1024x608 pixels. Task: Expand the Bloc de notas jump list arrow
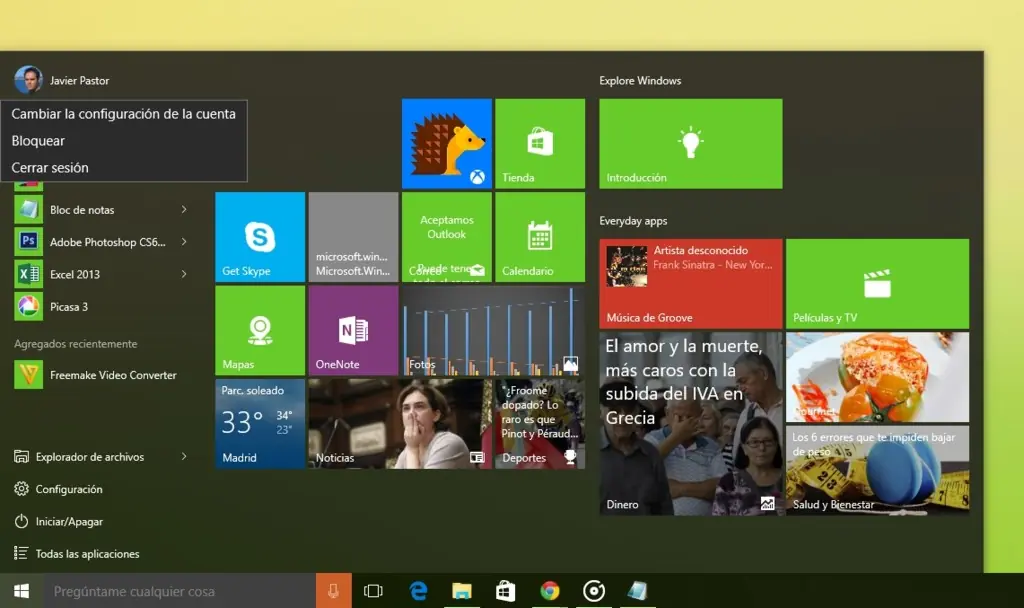coord(184,210)
